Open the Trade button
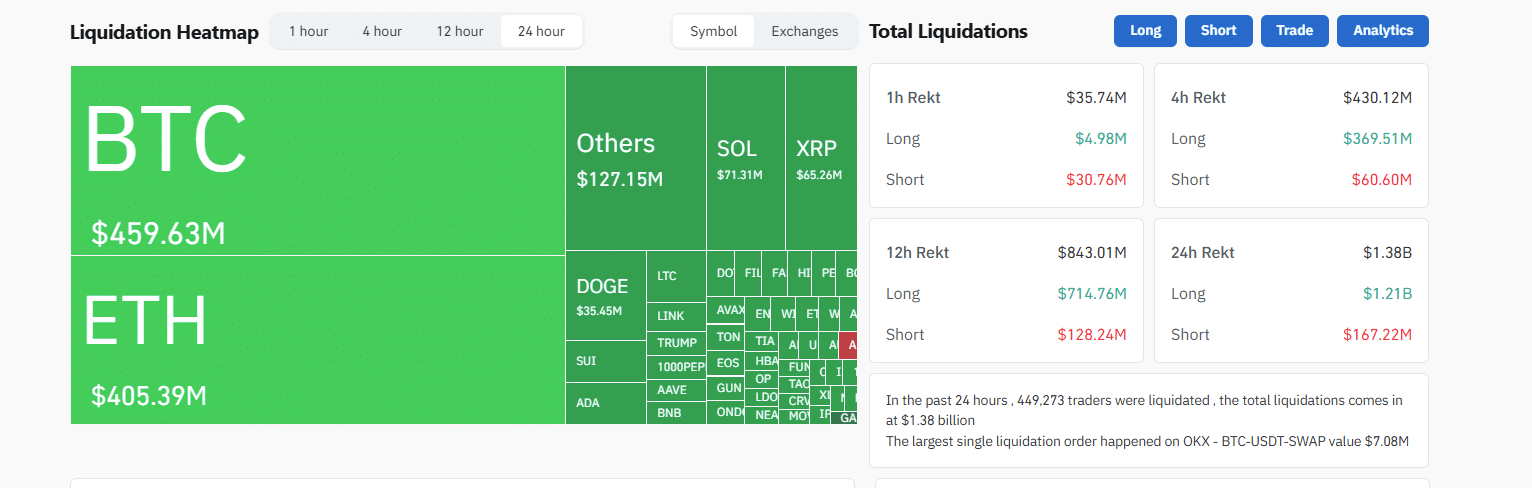This screenshot has height=488, width=1532. 1294,31
